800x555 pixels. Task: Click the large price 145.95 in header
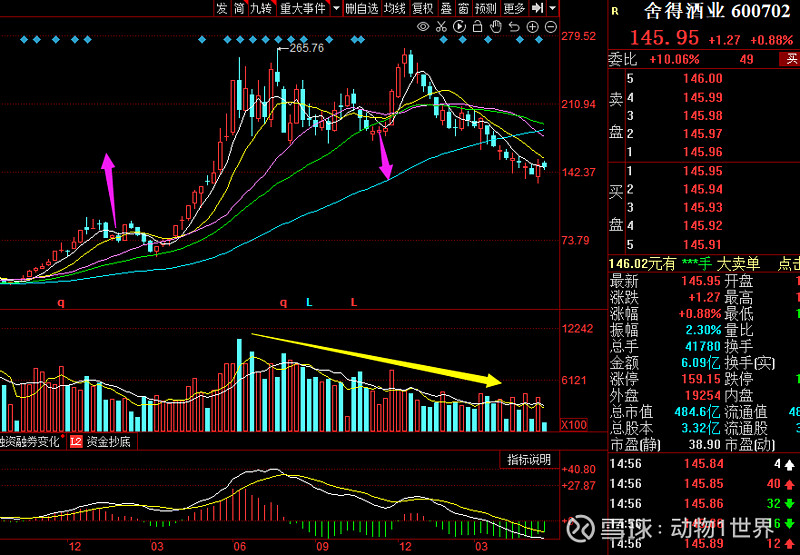(x=664, y=37)
